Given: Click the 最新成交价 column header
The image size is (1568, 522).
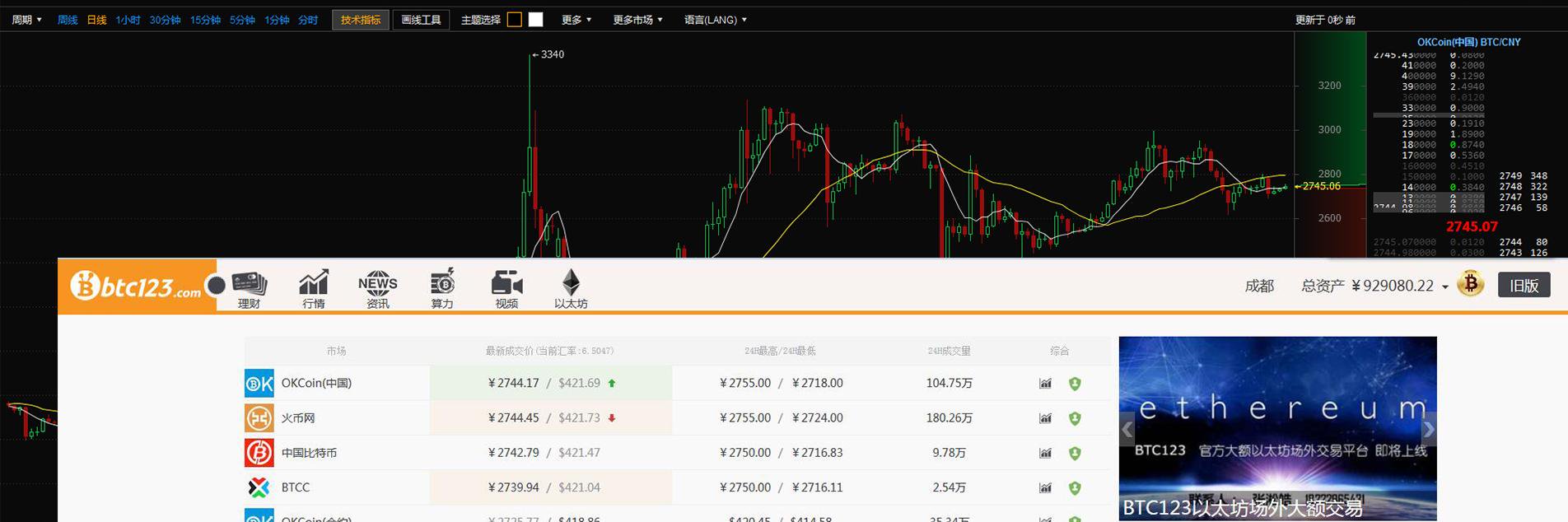Looking at the screenshot, I should 549,351.
